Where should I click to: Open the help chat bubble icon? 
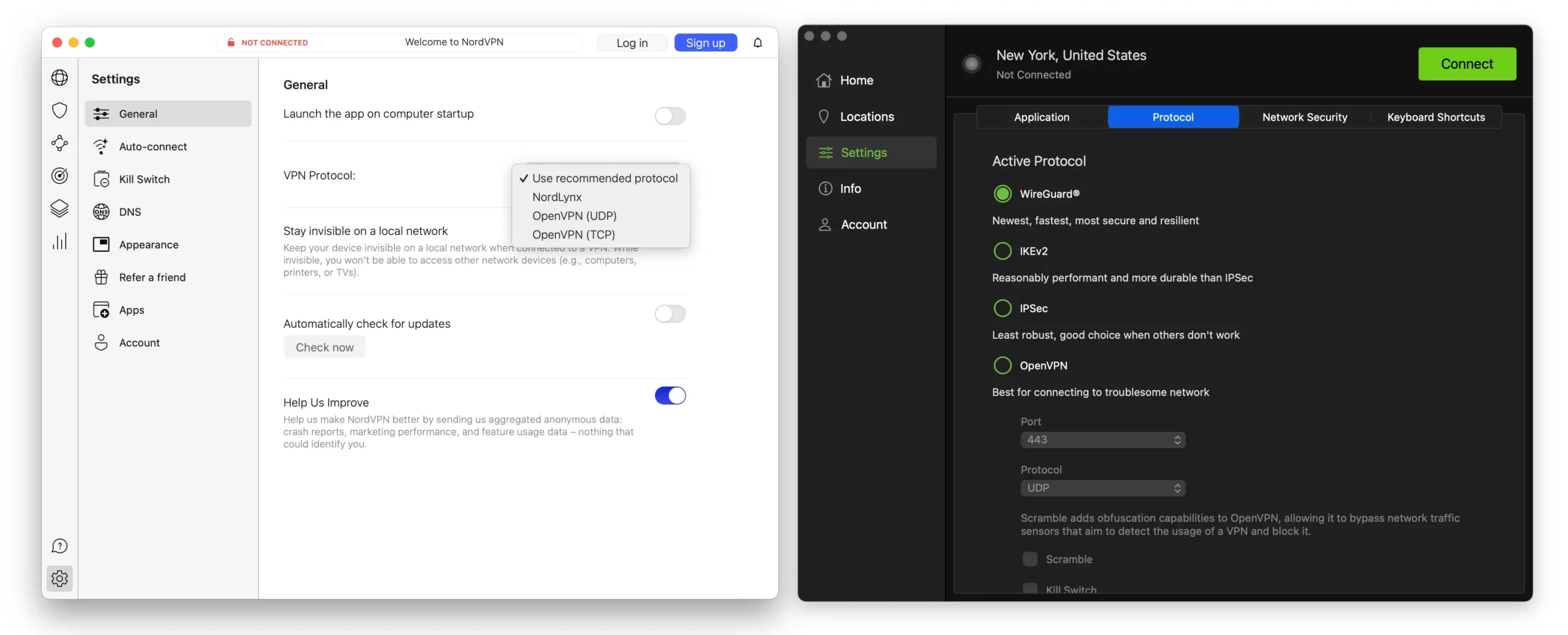59,546
